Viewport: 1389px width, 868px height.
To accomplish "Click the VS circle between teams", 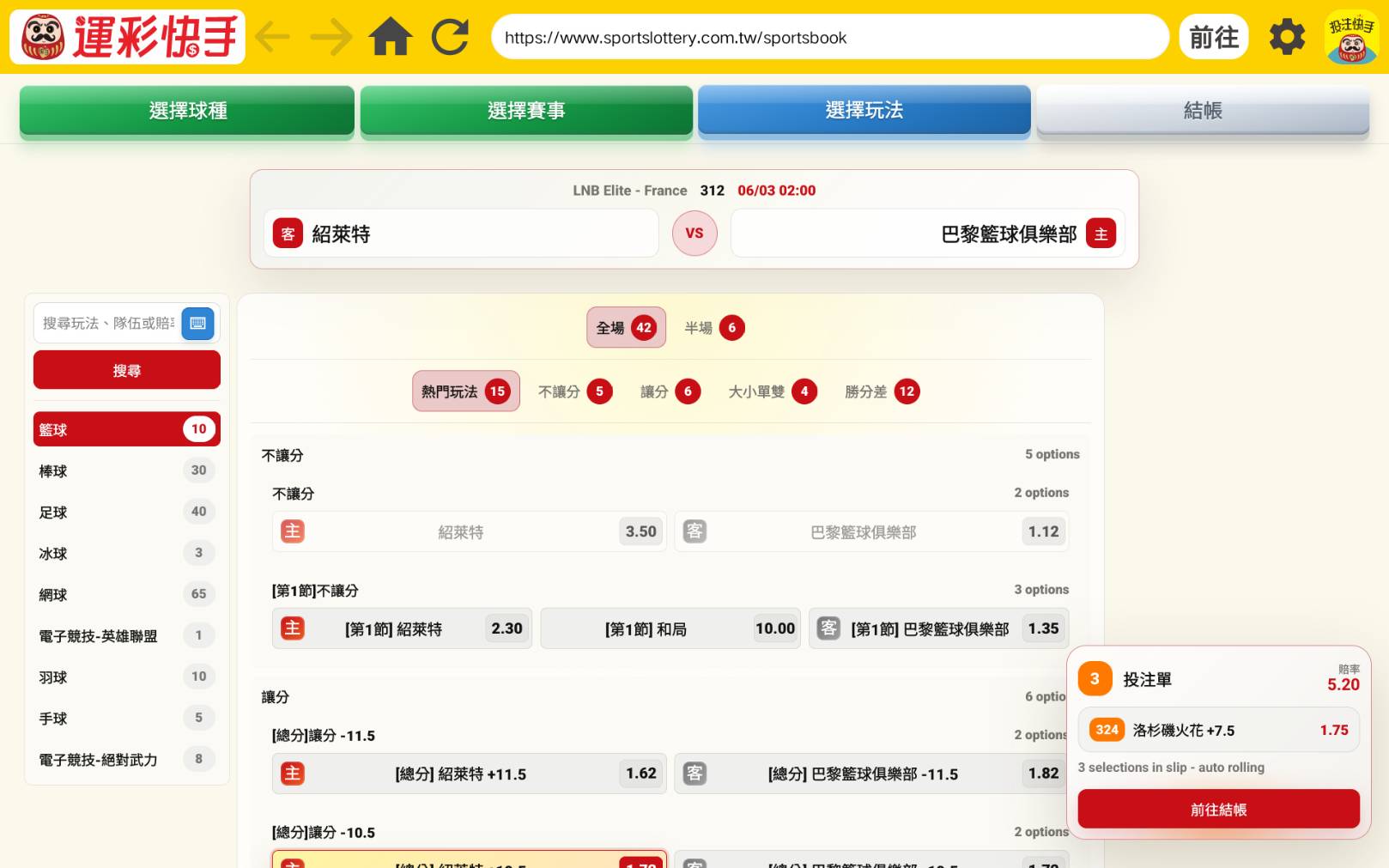I will click(x=694, y=234).
